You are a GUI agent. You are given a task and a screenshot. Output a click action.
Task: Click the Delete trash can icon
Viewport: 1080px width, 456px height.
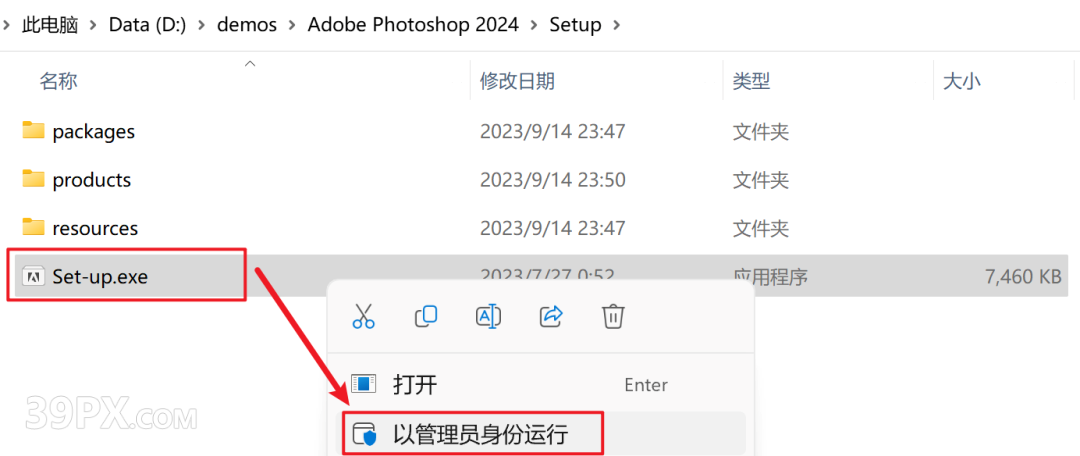[x=613, y=316]
